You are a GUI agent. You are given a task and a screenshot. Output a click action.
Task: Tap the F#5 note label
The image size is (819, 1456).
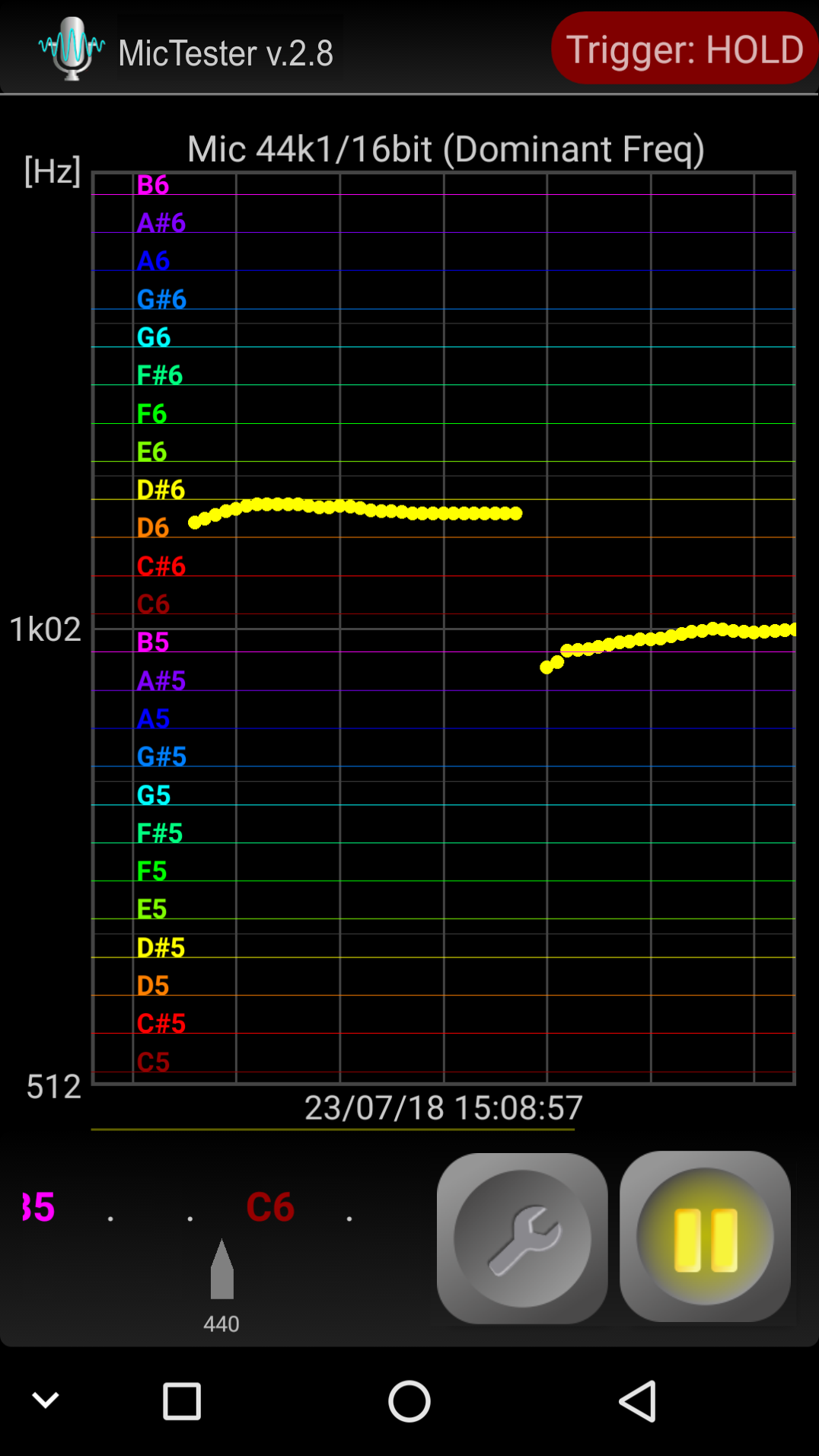tap(160, 833)
